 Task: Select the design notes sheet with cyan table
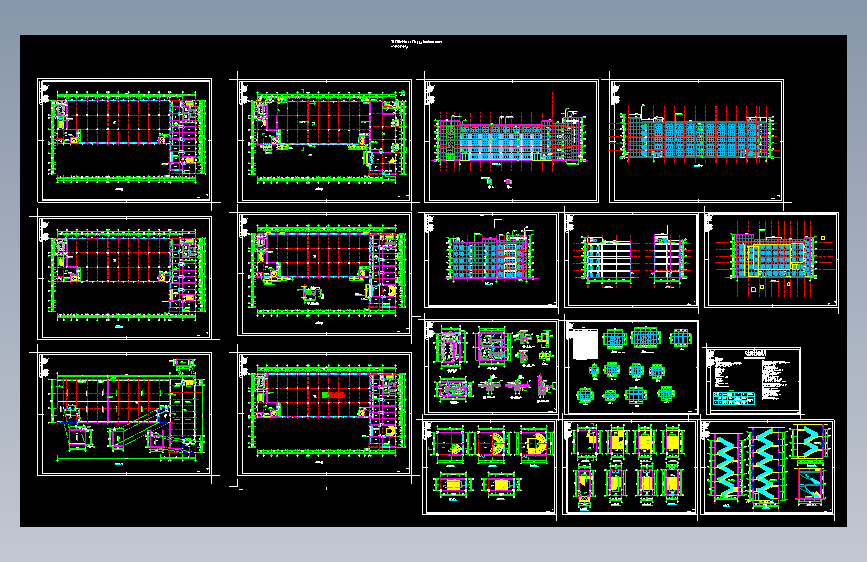(754, 381)
